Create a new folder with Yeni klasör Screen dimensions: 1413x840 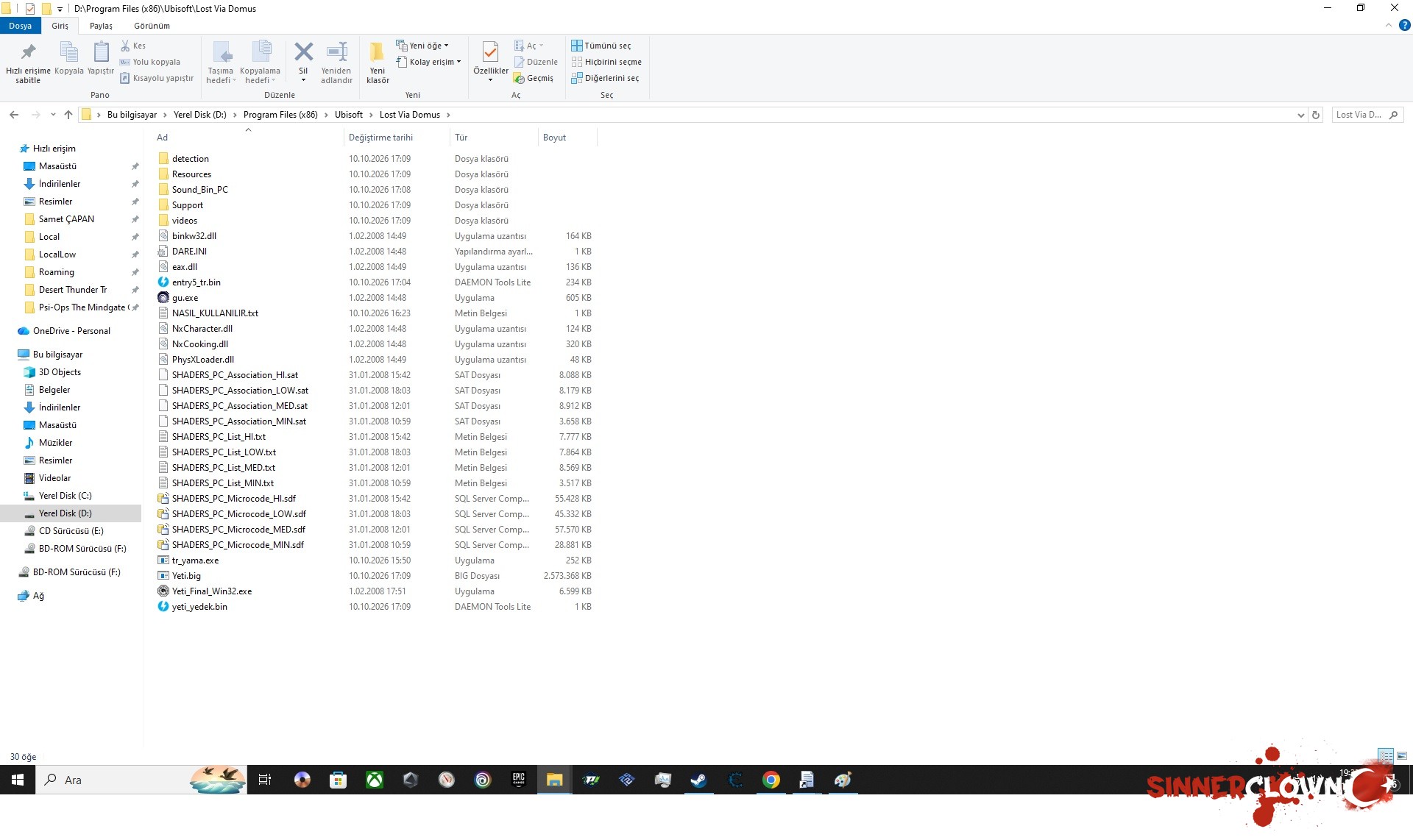(378, 62)
